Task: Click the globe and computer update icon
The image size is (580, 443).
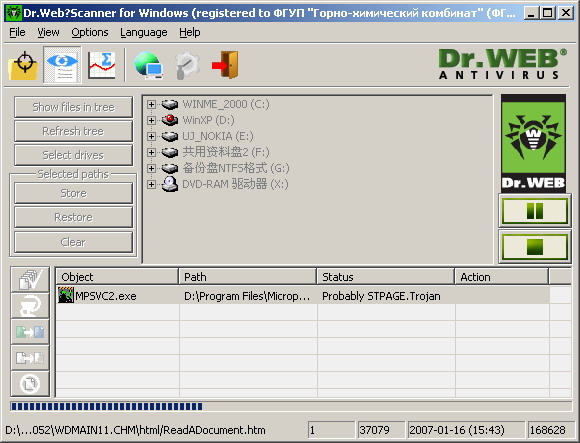Action: [x=148, y=65]
